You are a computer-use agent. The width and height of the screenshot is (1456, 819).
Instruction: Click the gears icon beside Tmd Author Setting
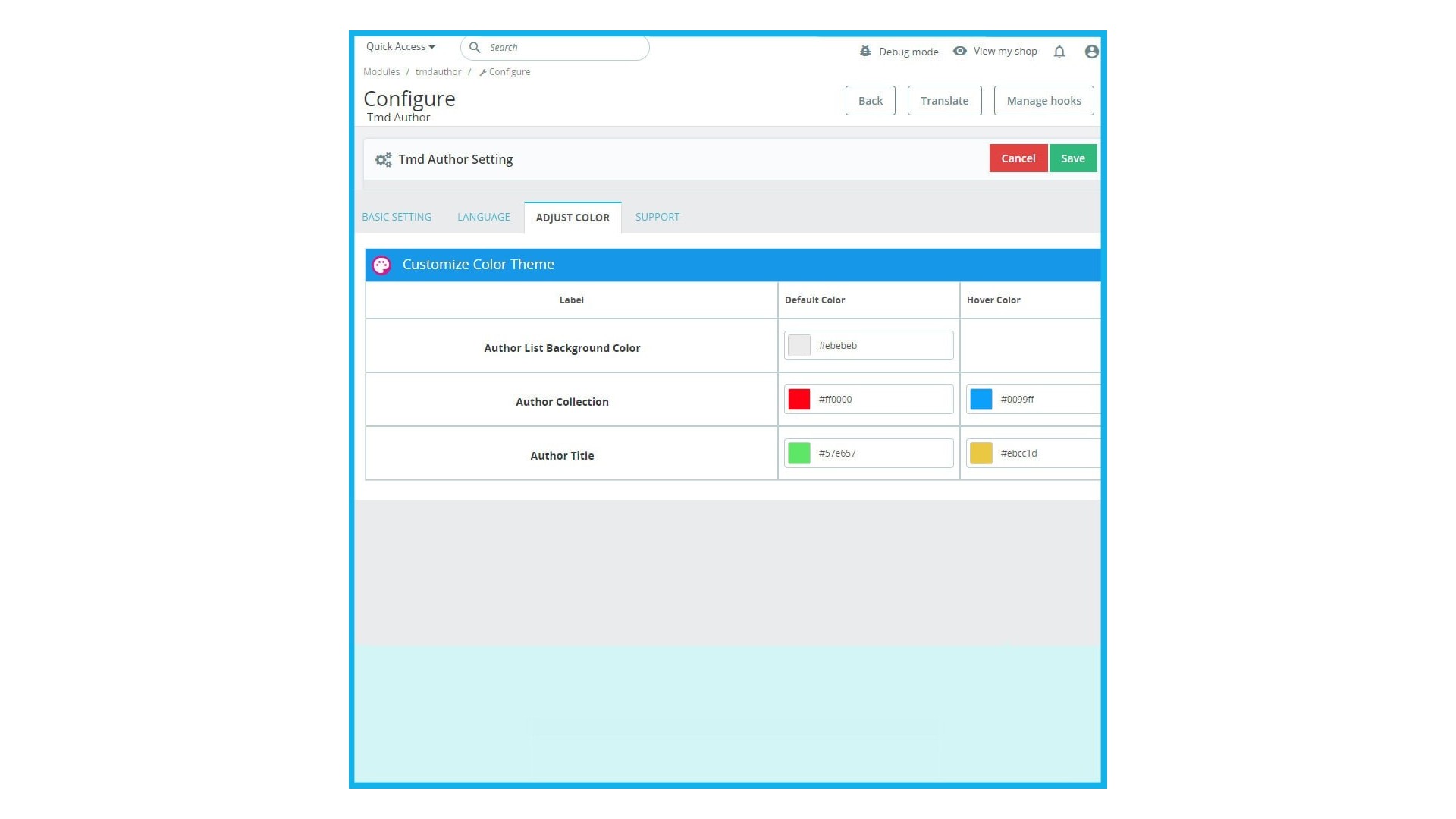pos(384,159)
